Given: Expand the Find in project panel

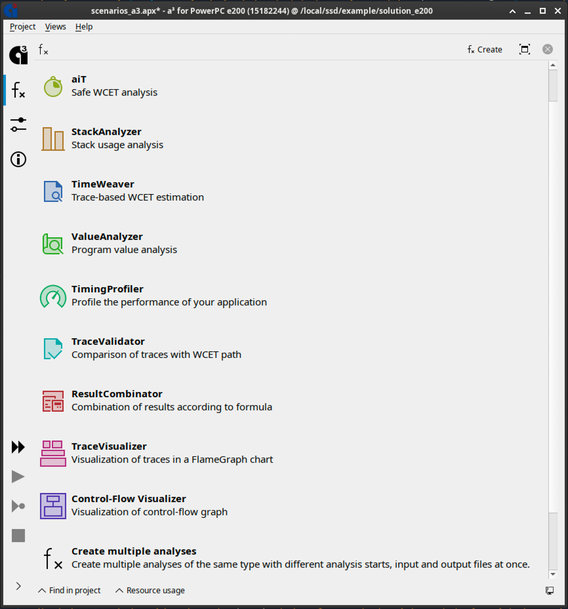Looking at the screenshot, I should click(x=69, y=590).
